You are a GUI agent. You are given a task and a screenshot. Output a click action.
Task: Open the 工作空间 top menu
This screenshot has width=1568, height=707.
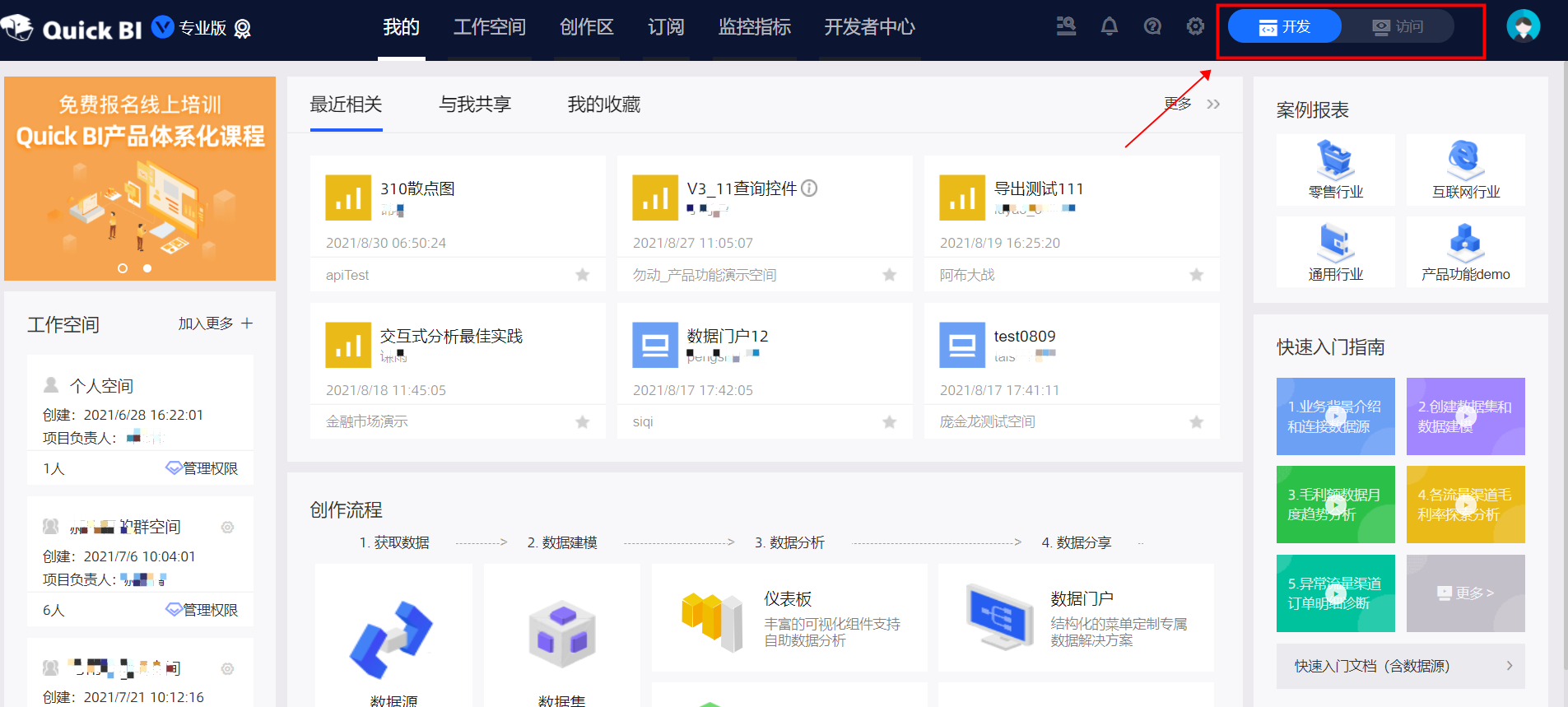coord(489,27)
